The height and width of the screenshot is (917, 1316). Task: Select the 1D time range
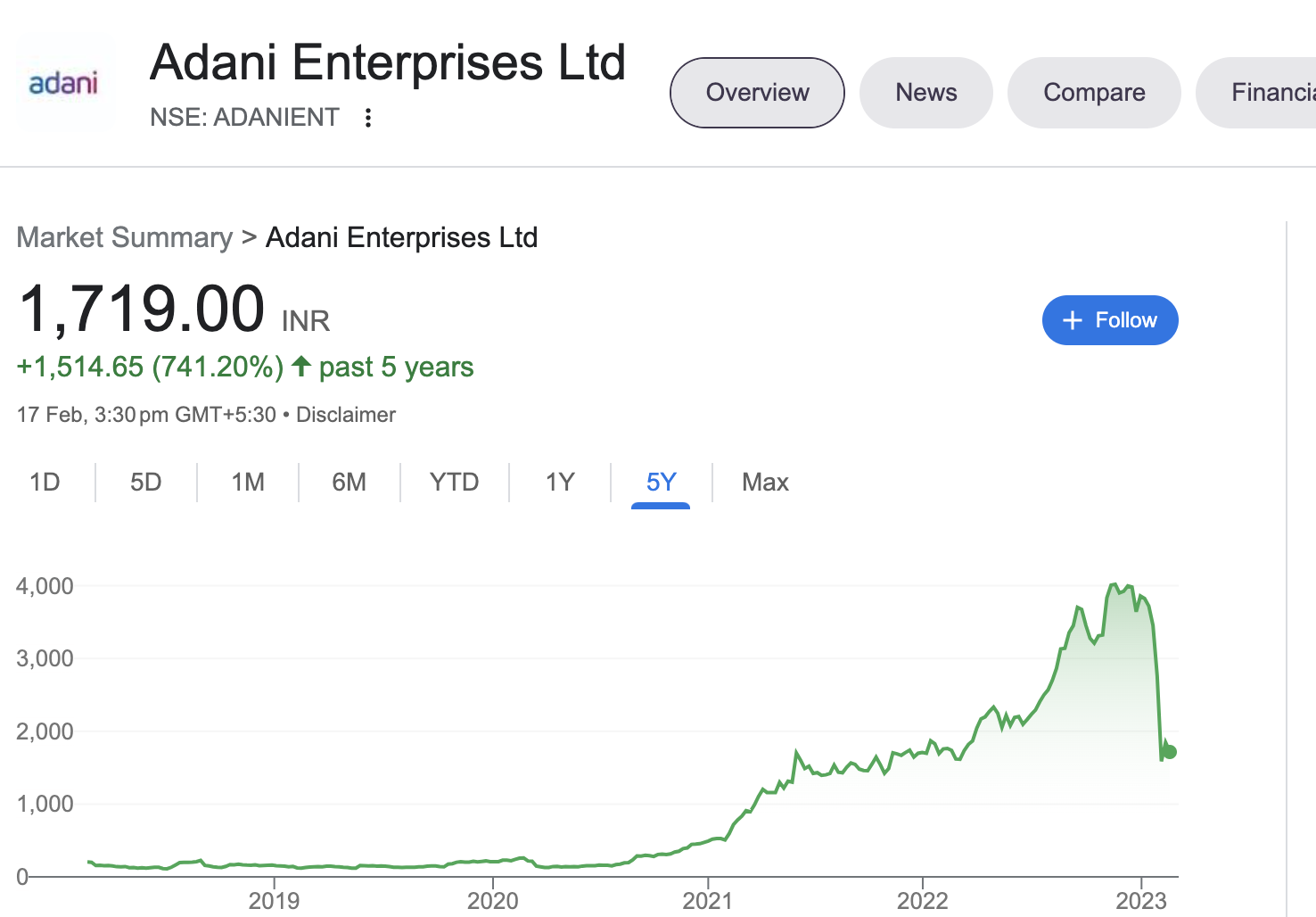pos(45,483)
